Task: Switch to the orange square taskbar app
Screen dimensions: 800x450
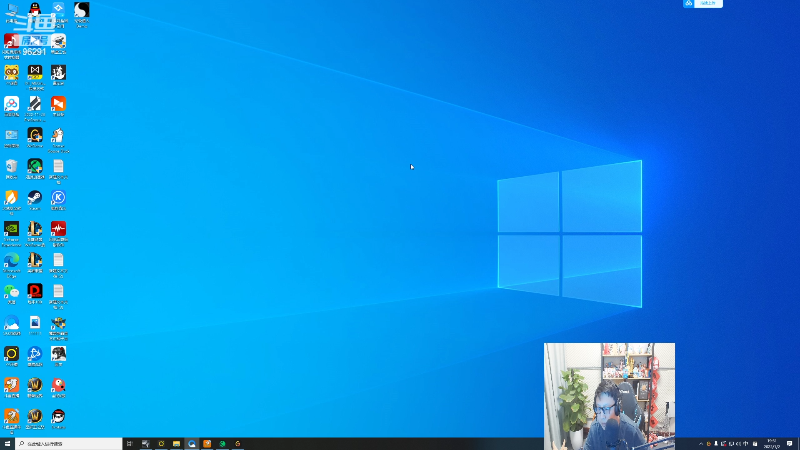Action: click(x=207, y=444)
